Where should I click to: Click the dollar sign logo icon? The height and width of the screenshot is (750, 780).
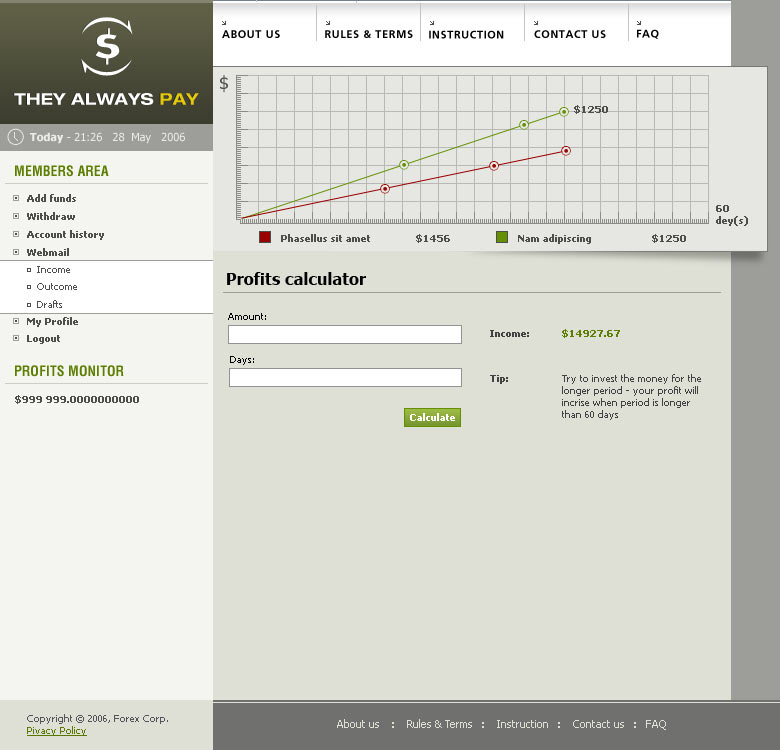click(106, 46)
